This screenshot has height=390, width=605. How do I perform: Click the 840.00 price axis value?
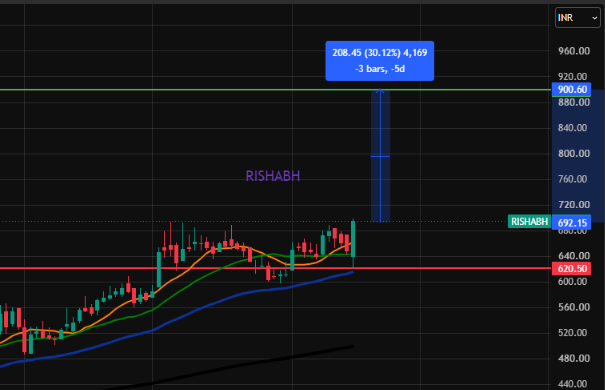click(572, 128)
